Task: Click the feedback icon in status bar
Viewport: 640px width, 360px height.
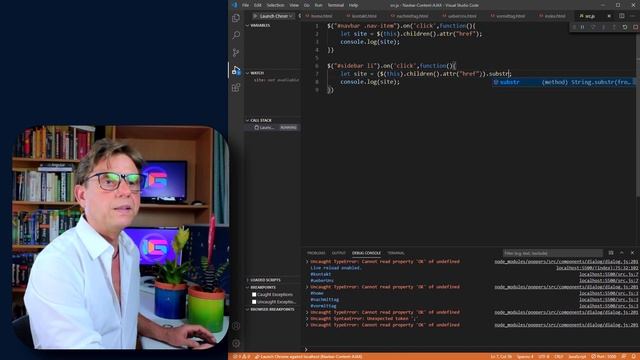Action: (624, 356)
